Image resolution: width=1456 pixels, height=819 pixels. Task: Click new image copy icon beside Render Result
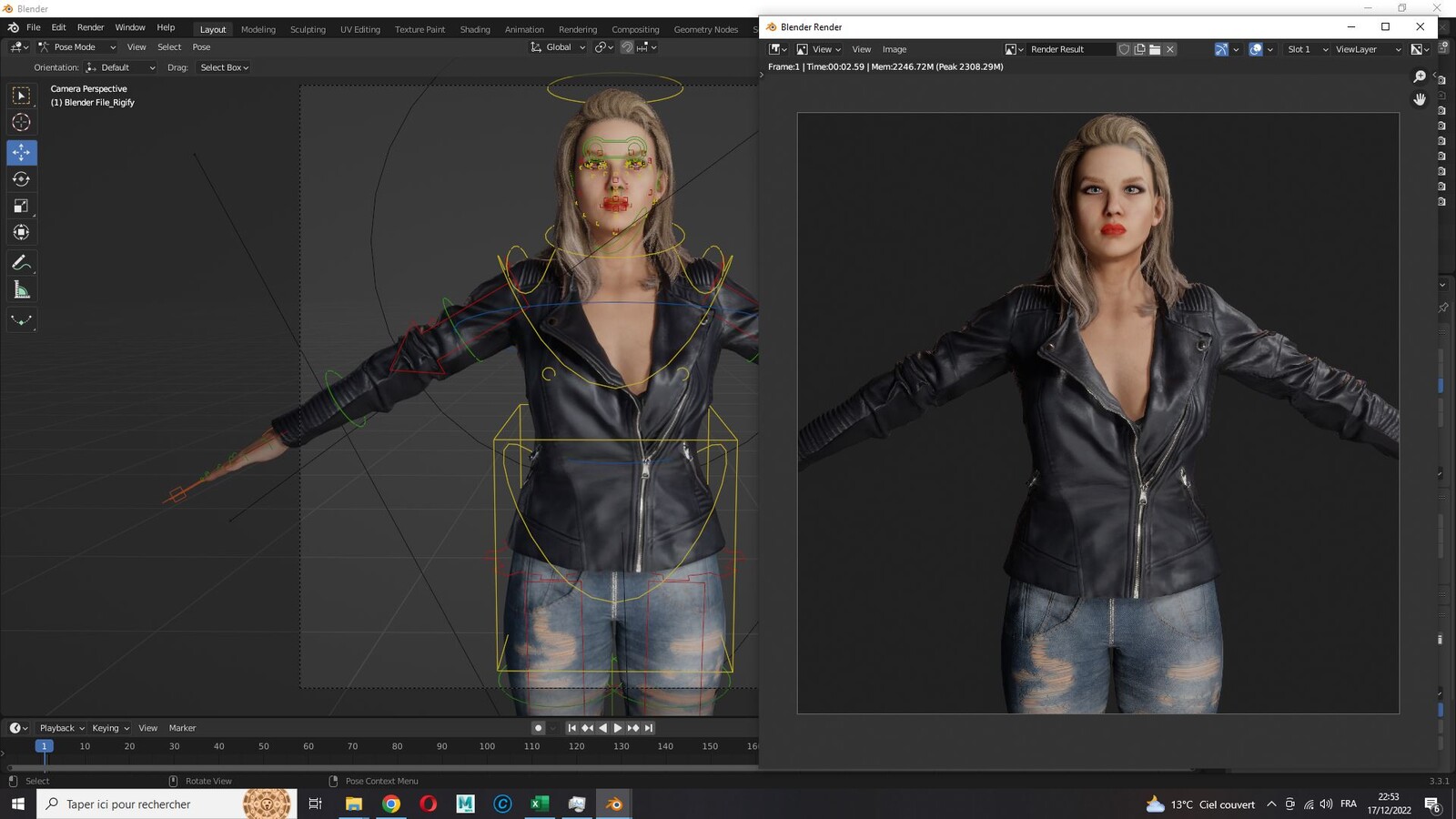coord(1139,49)
